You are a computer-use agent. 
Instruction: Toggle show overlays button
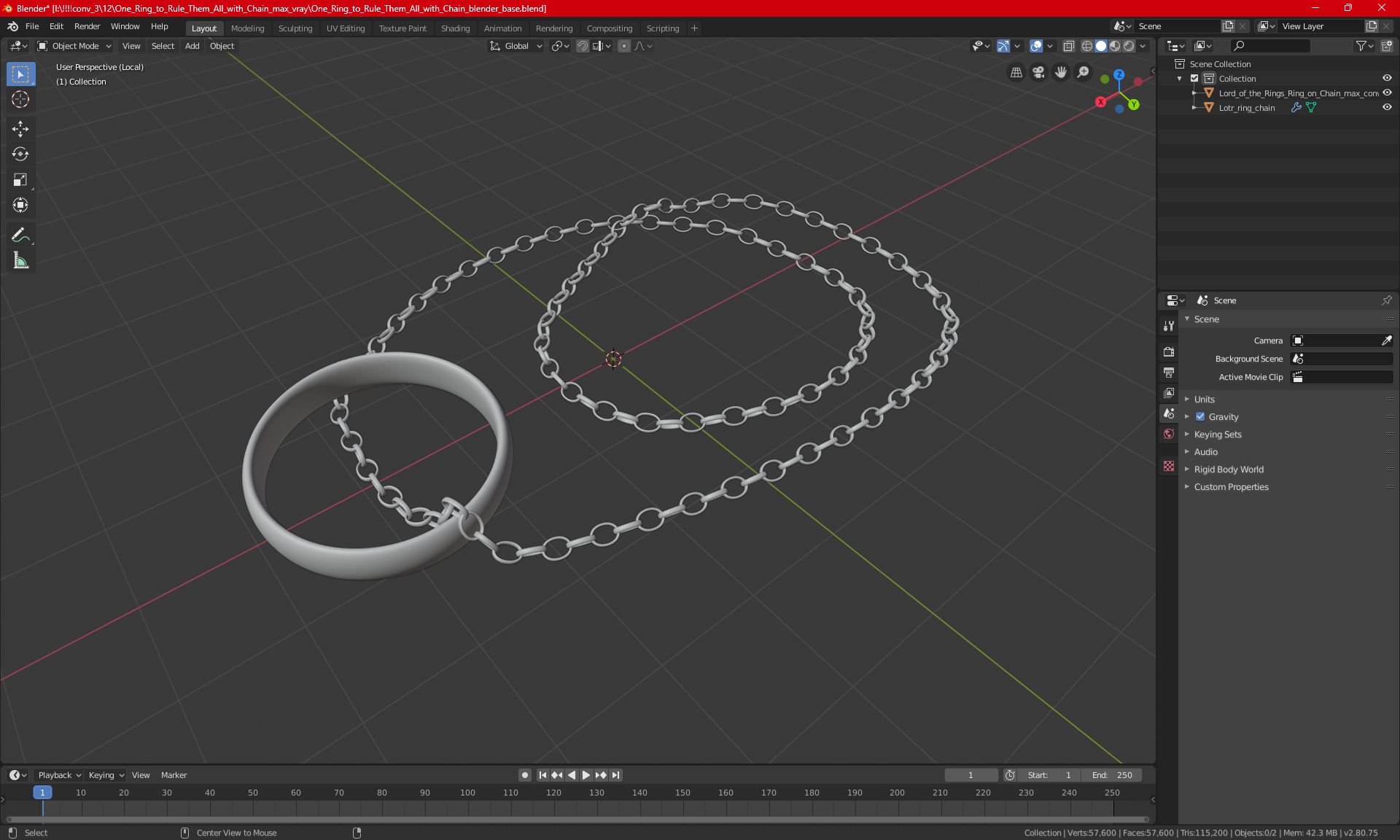pos(1036,46)
